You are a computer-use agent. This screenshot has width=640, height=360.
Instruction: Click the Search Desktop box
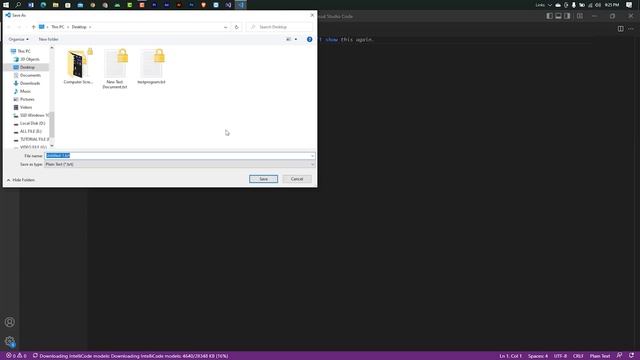coord(280,27)
